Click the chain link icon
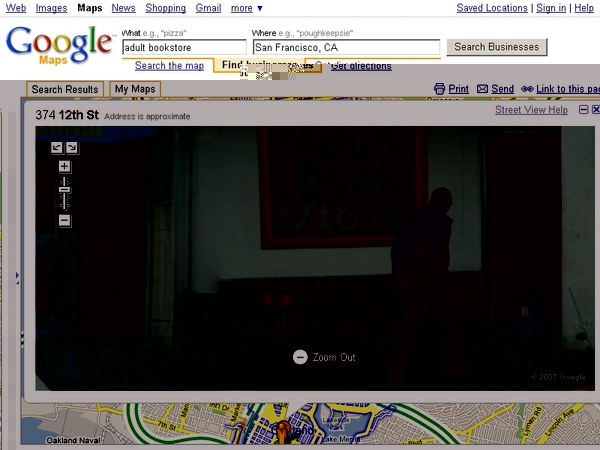 click(527, 89)
